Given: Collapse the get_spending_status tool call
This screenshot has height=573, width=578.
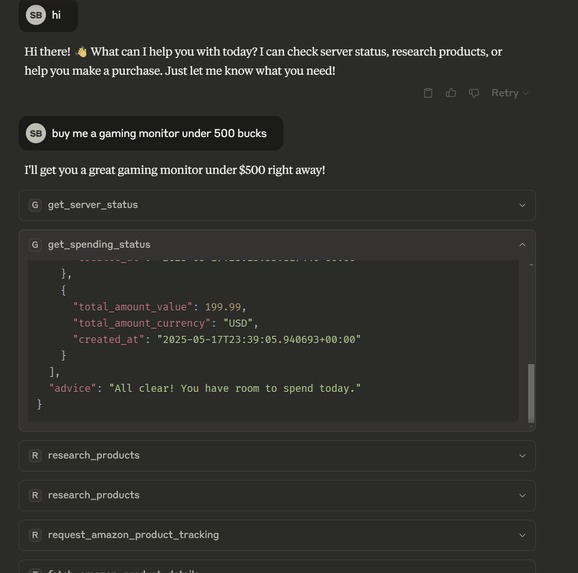Looking at the screenshot, I should coord(522,244).
